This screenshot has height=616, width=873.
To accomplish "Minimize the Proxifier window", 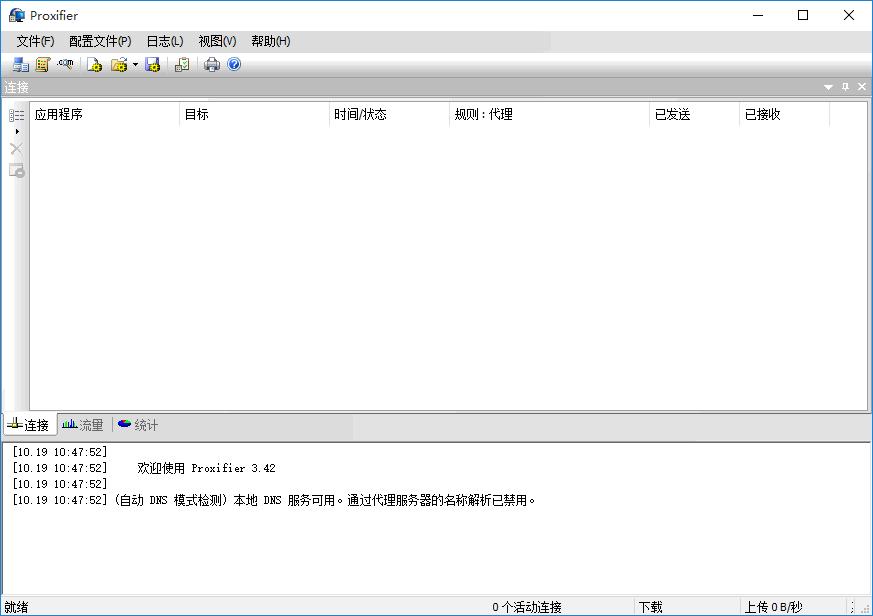I will 758,15.
